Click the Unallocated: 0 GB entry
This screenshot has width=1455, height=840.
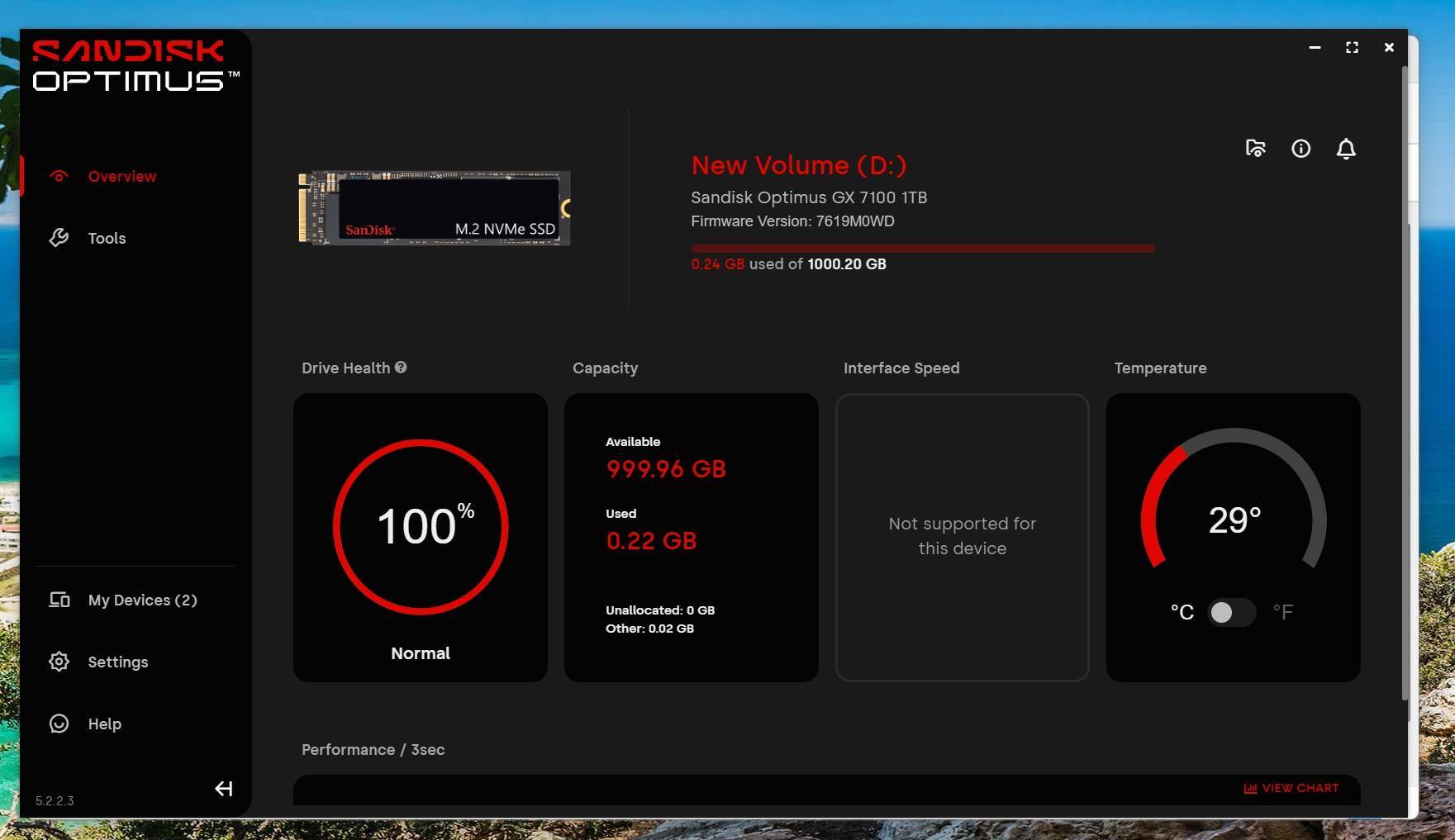click(x=660, y=610)
